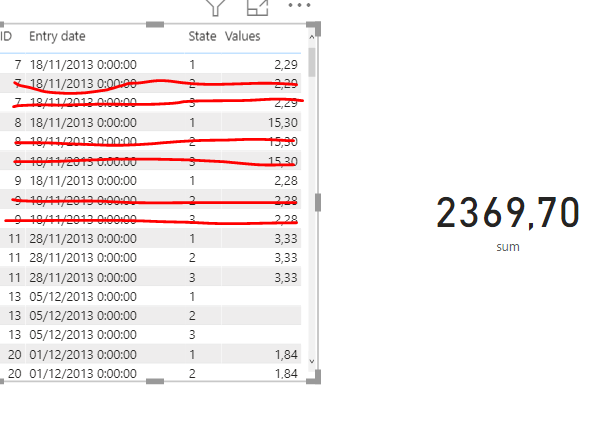610x428 pixels.
Task: Click value 3,33 in ID 11 state 2 row
Action: [286, 258]
